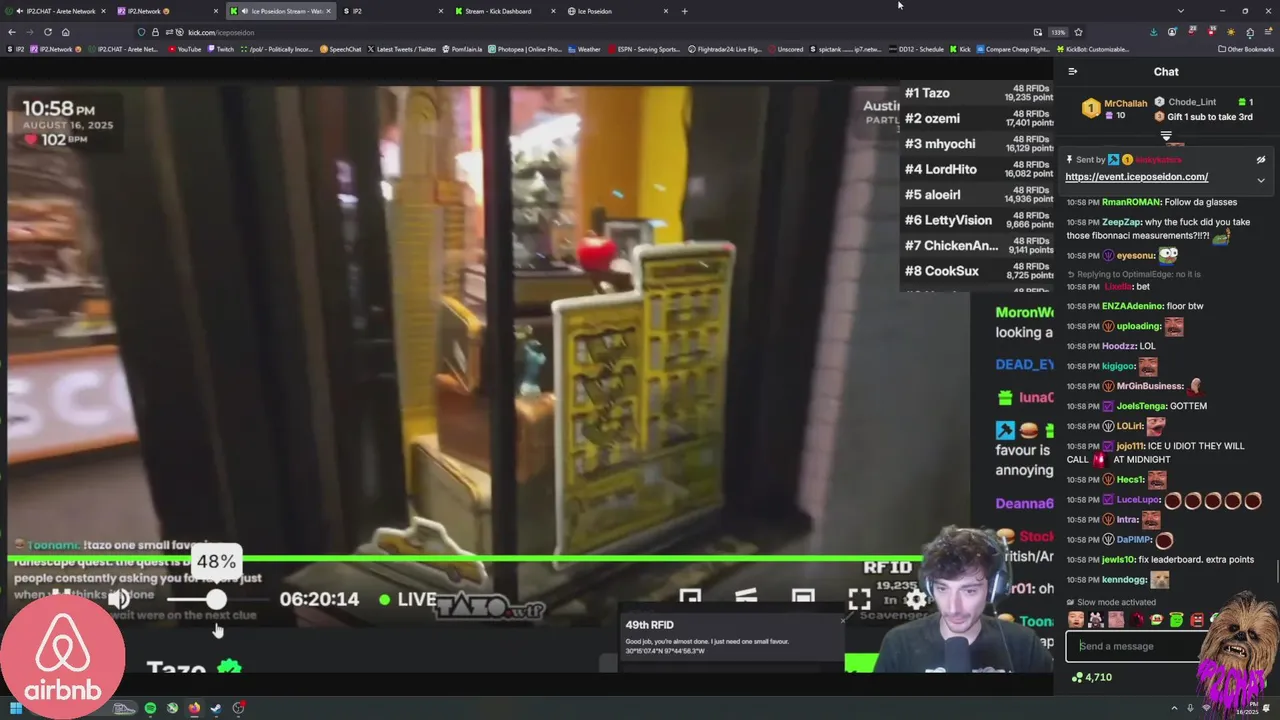This screenshot has width=1280, height=720.
Task: Open the Compare Cheap Flights bookmark
Action: pyautogui.click(x=1014, y=49)
